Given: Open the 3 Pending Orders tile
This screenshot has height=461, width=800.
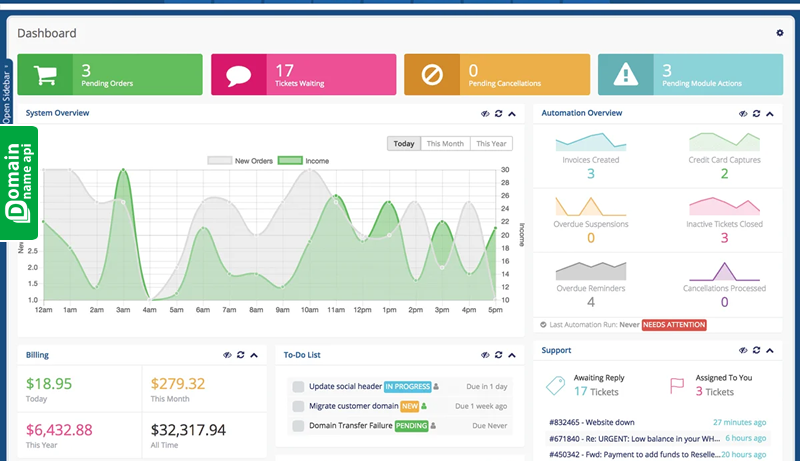Looking at the screenshot, I should click(110, 74).
